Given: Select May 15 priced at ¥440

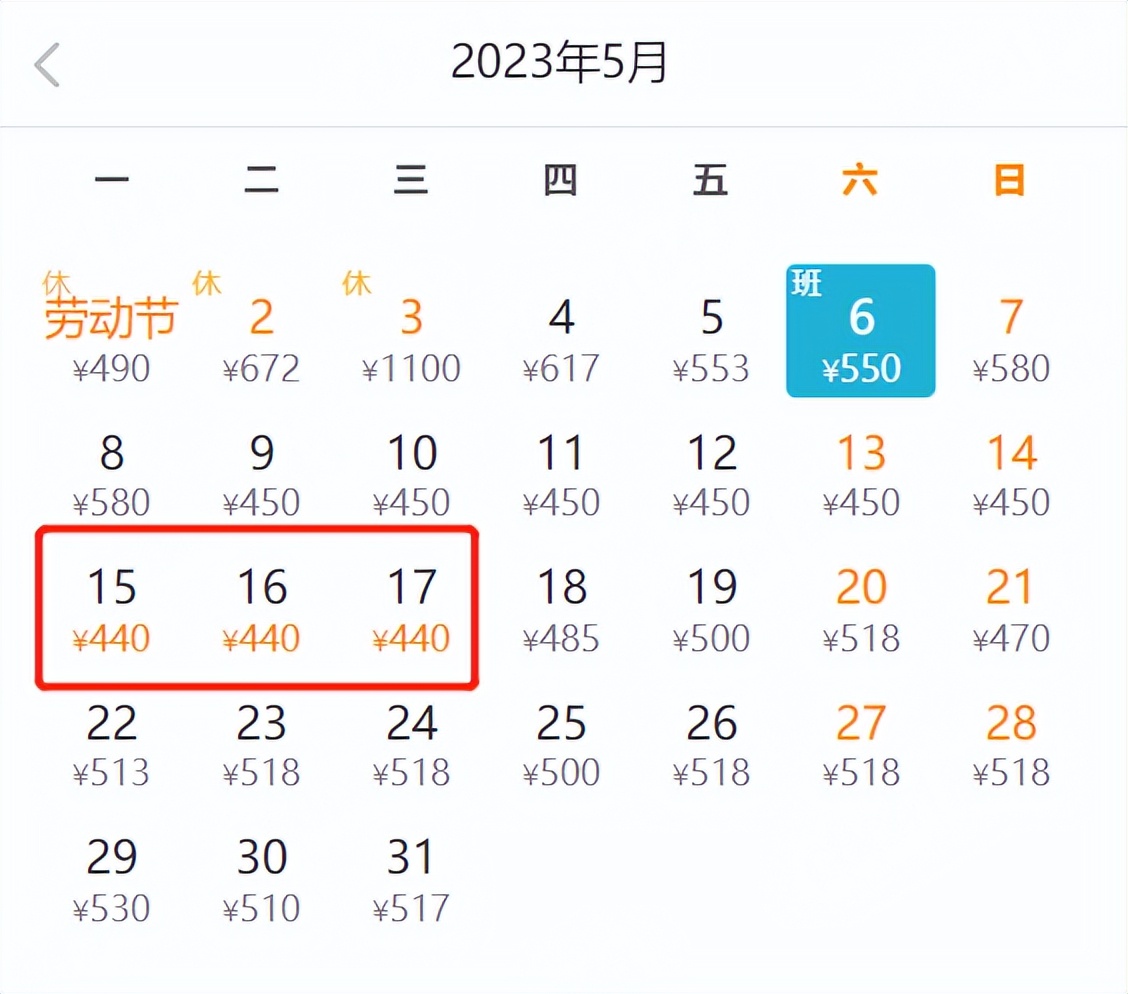Looking at the screenshot, I should [112, 610].
